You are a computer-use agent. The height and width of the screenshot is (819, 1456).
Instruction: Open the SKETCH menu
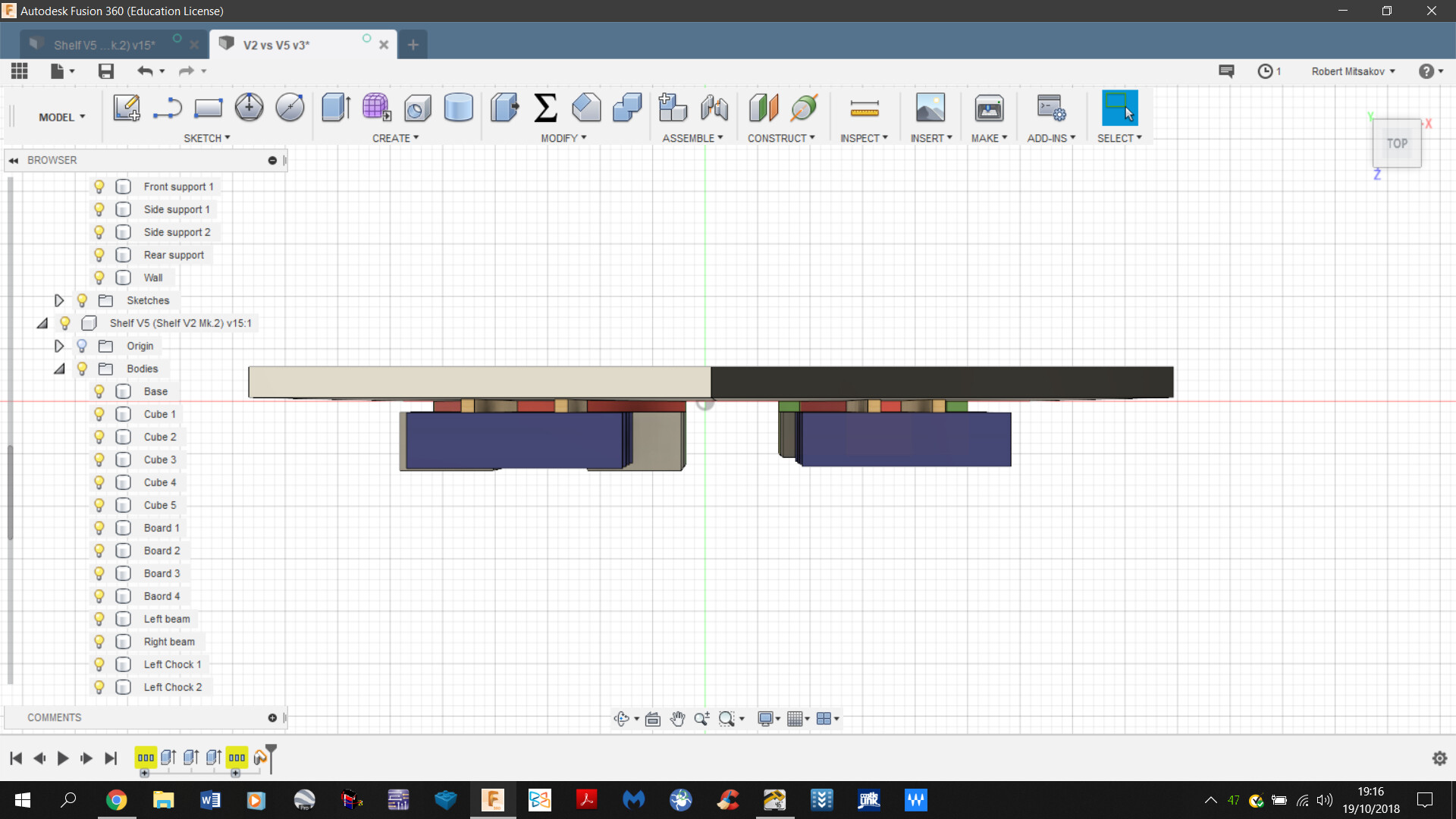pyautogui.click(x=207, y=138)
